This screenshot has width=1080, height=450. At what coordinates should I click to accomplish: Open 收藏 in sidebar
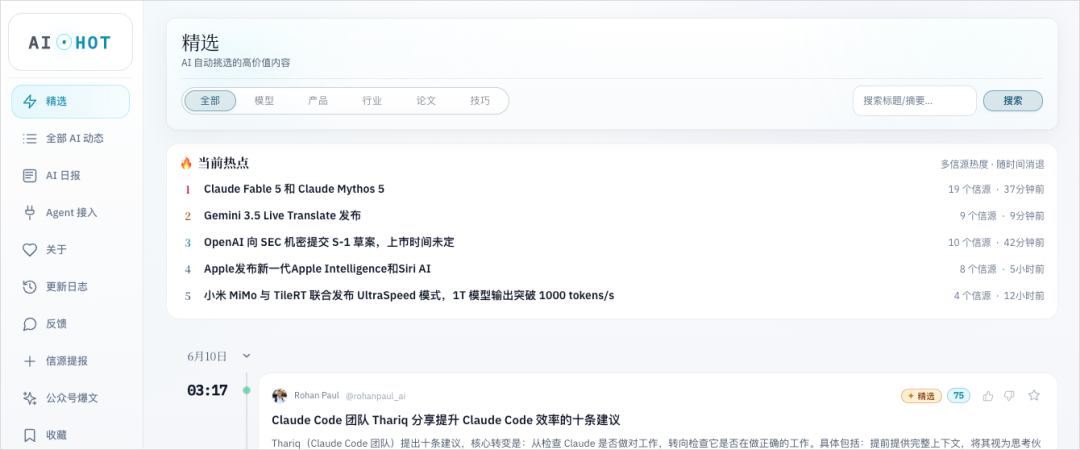[x=70, y=436]
